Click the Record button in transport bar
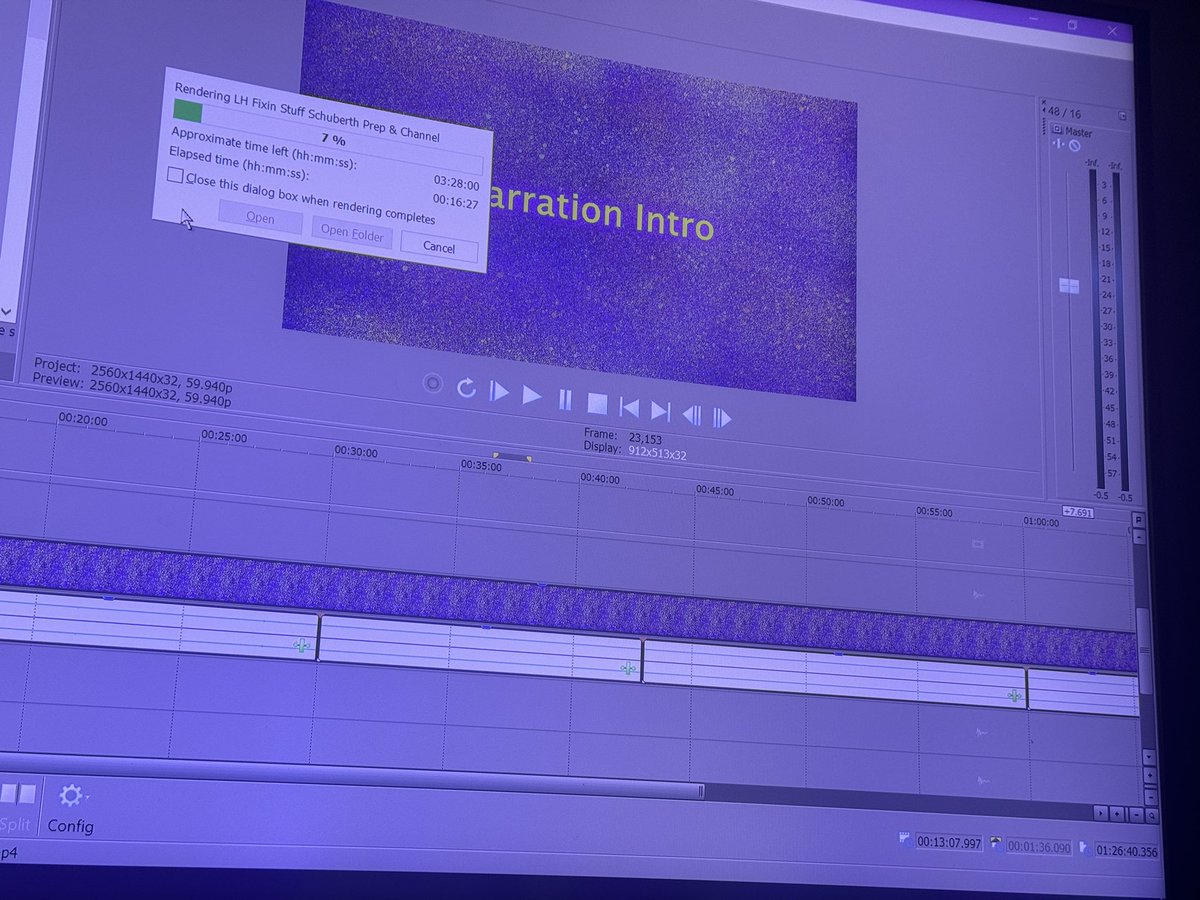The image size is (1200, 900). coord(433,384)
